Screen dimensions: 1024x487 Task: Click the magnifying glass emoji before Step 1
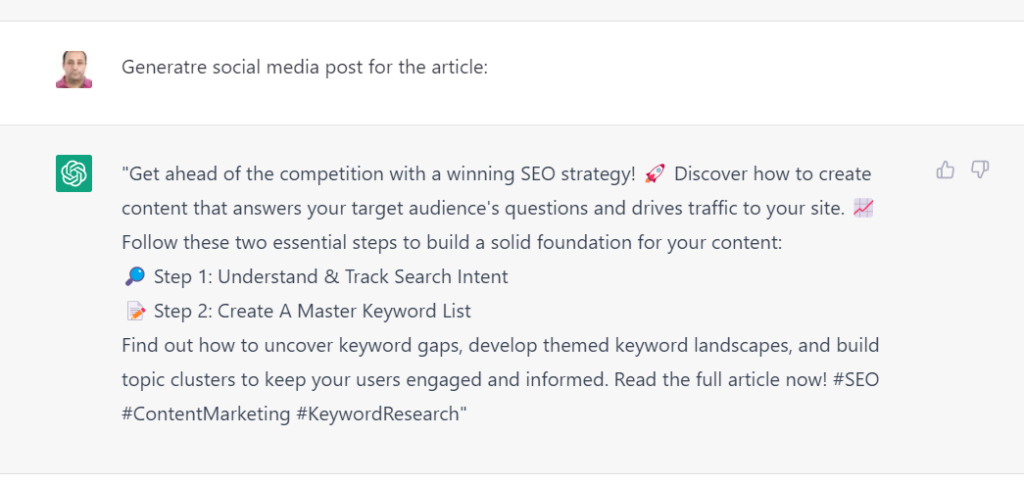134,276
